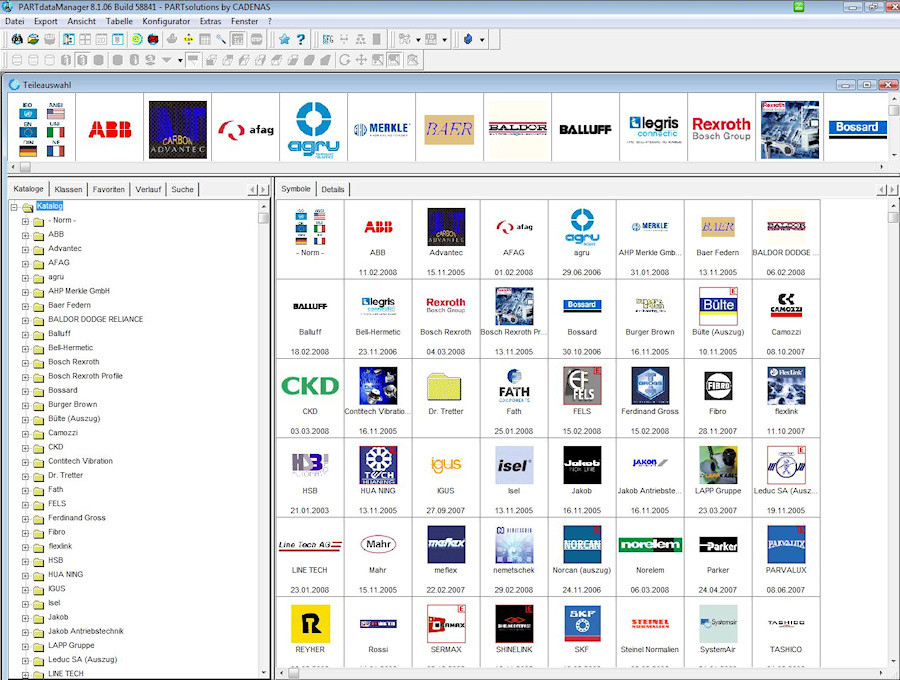Expand the CKD tree node
Viewport: 900px width, 680px height.
(x=25, y=448)
